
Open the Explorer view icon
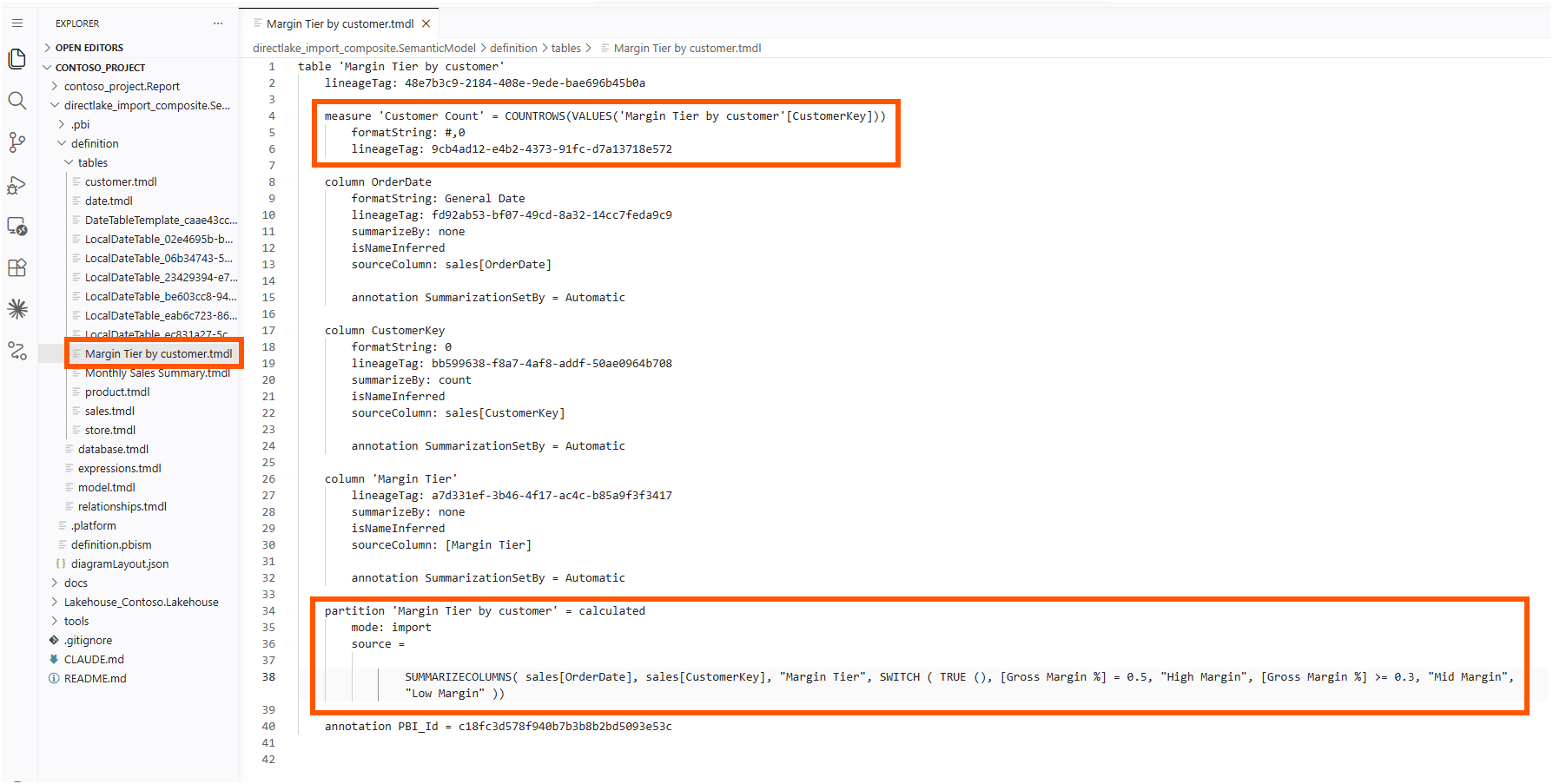(x=17, y=59)
